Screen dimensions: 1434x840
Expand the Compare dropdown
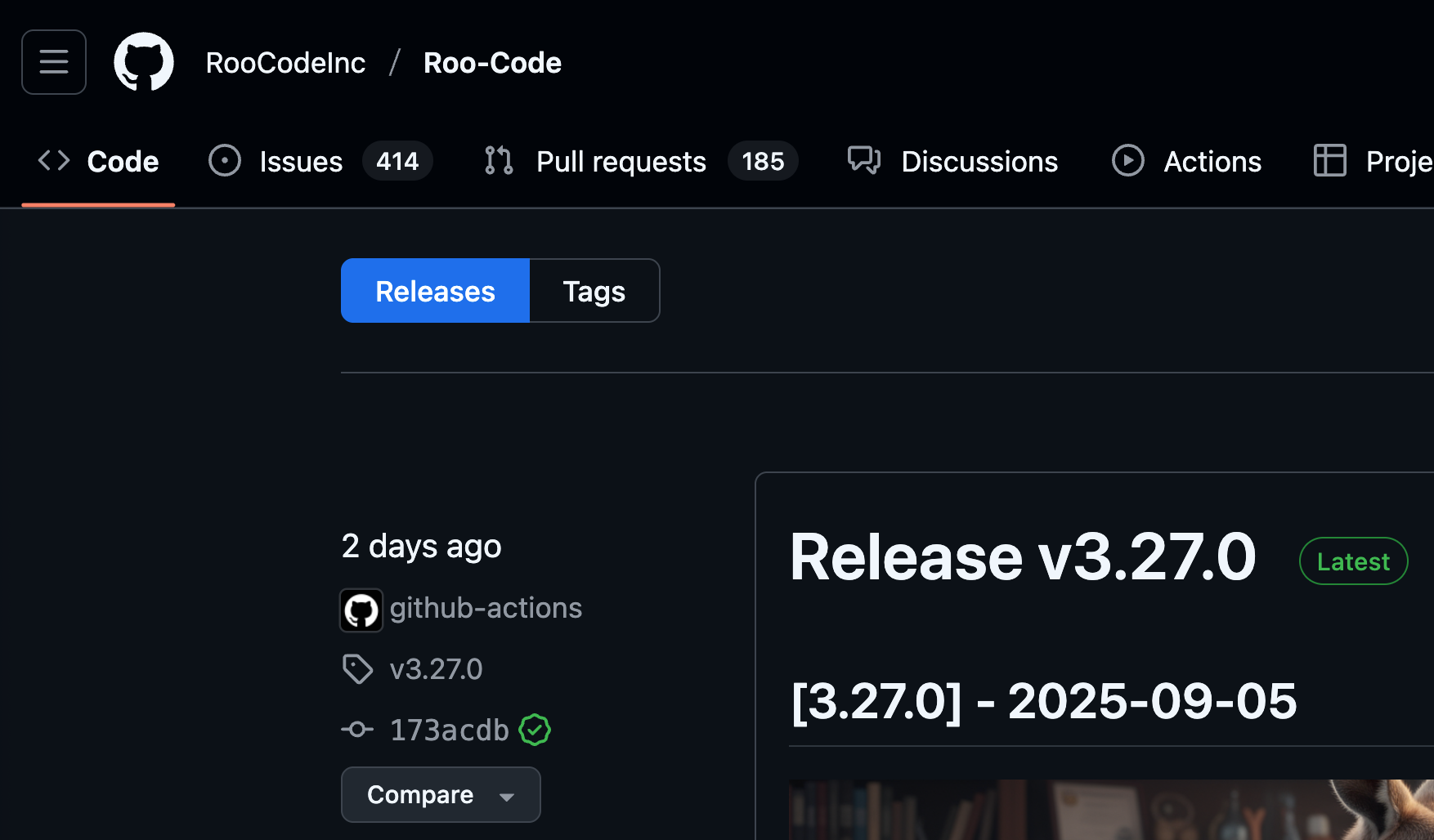pyautogui.click(x=441, y=794)
